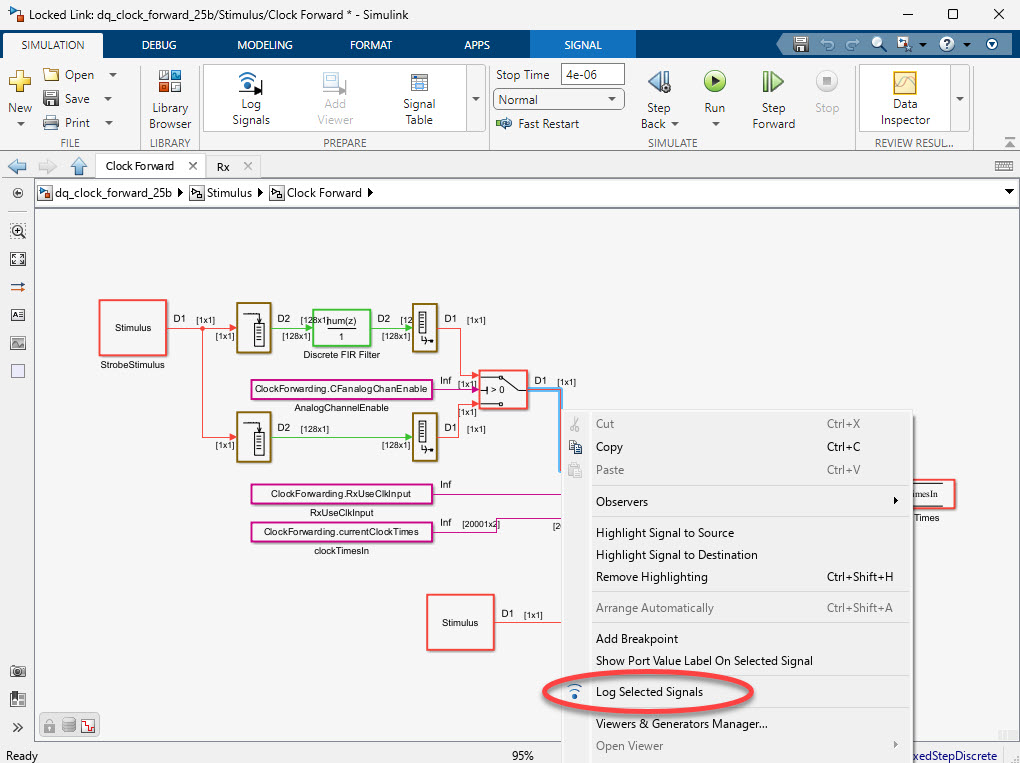Screen dimensions: 1020x763
Task: Navigate up to parent with the up arrow
Action: click(80, 166)
